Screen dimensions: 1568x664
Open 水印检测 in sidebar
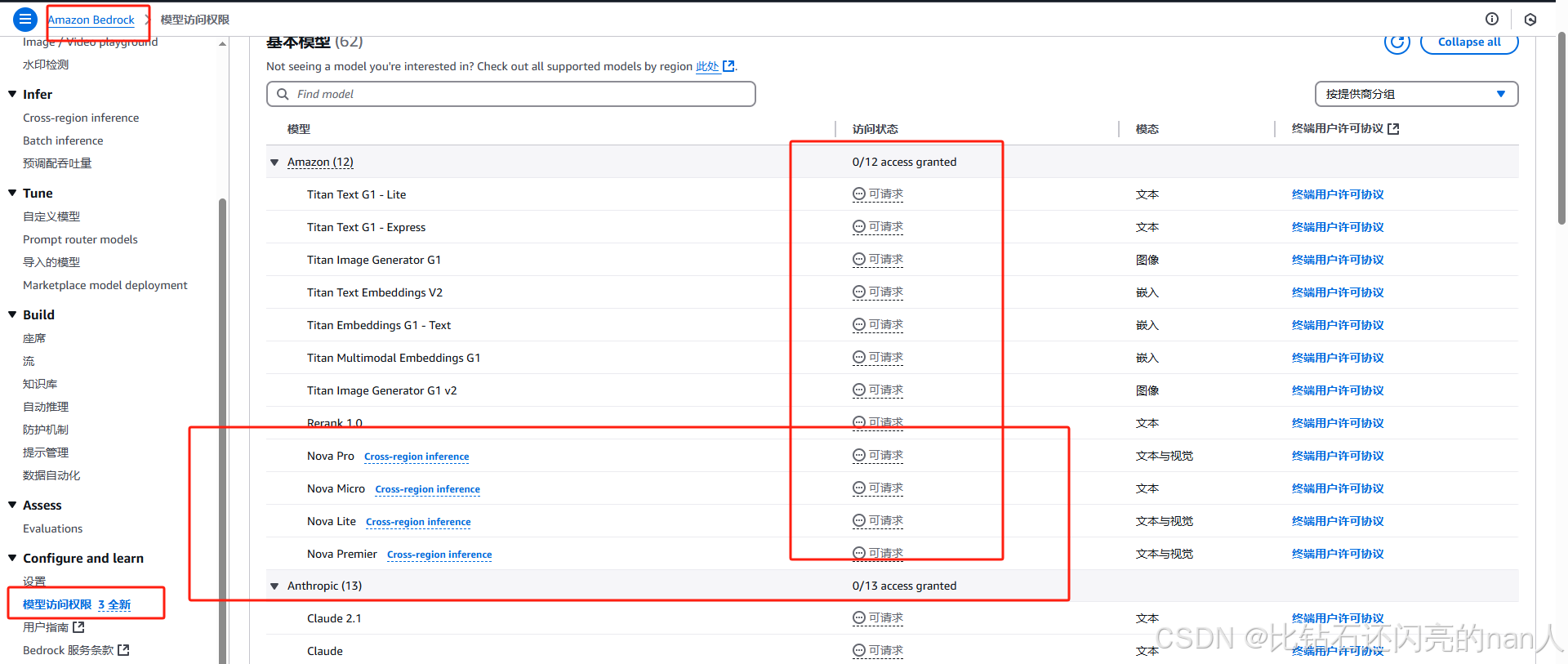pyautogui.click(x=46, y=65)
